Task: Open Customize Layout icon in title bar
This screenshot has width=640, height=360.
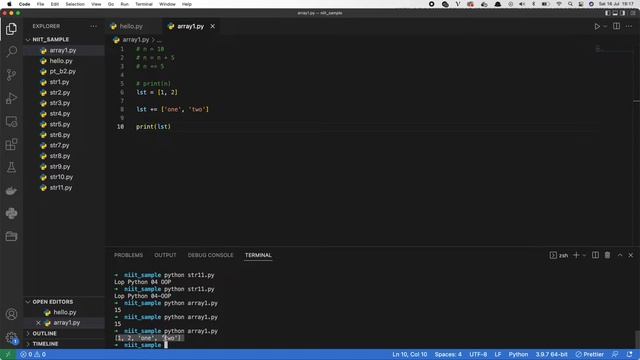Action: click(632, 13)
